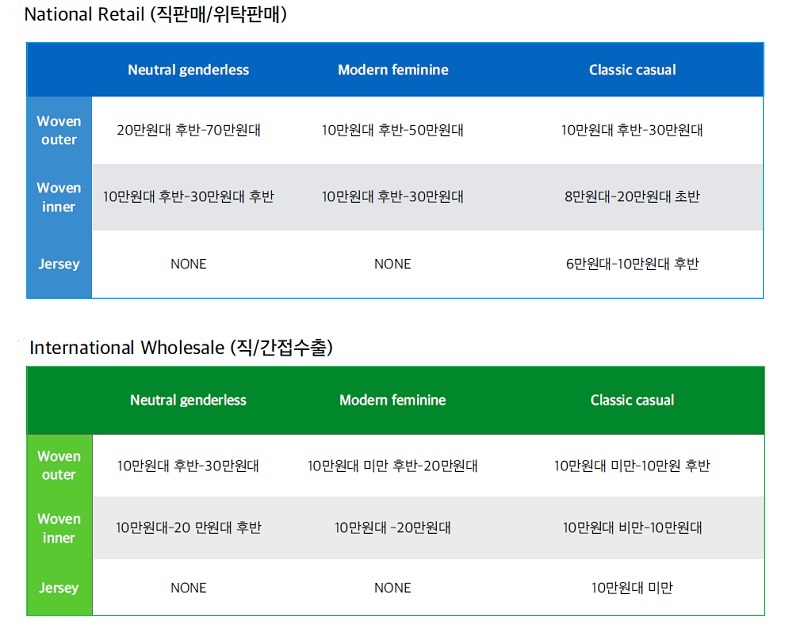Select cell 8만원대-20만원대 초반
This screenshot has height=628, width=800.
632,196
